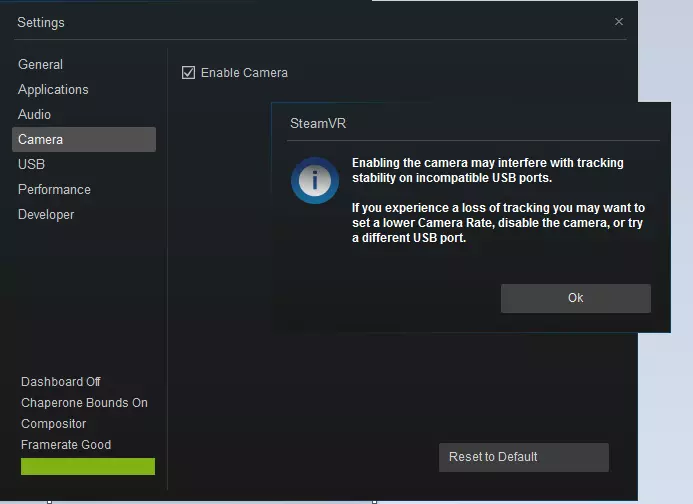
Task: Click the 'stability on incompatible USB ports' line
Action: (x=452, y=178)
